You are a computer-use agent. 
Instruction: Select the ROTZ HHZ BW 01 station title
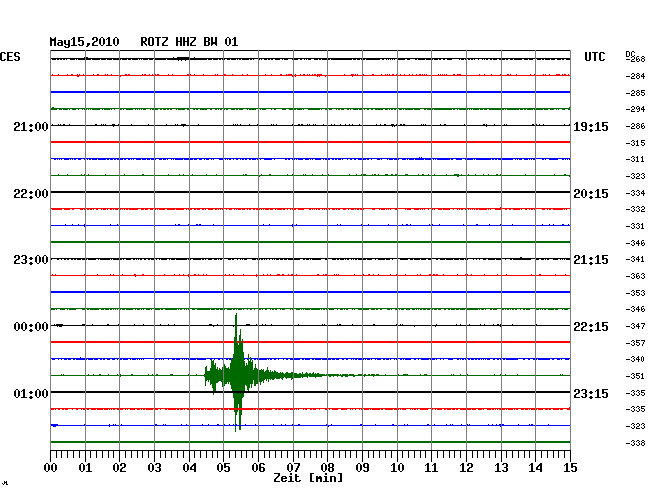point(189,42)
